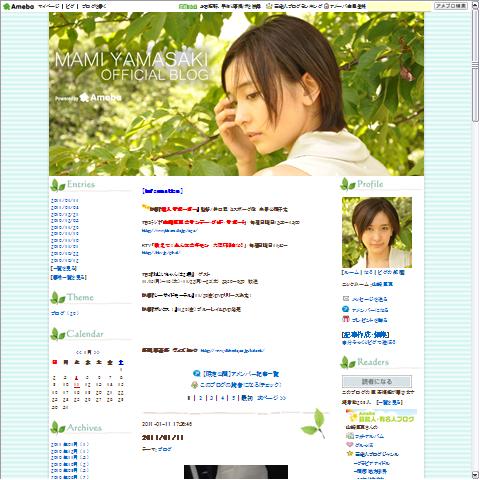Image resolution: width=480 pixels, height=480 pixels.
Task: Click the Mami Yamasaki header banner image
Action: (x=236, y=94)
